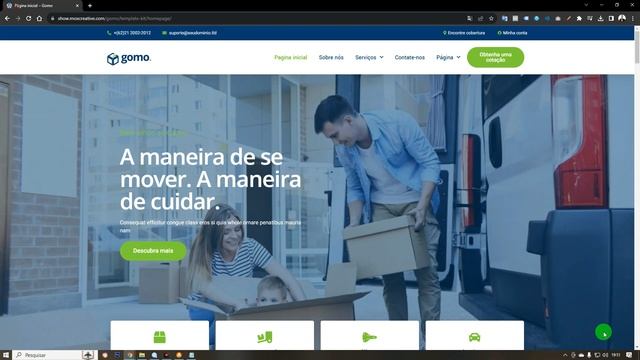Open the Sobre nós menu item
The width and height of the screenshot is (640, 360).
(x=331, y=58)
